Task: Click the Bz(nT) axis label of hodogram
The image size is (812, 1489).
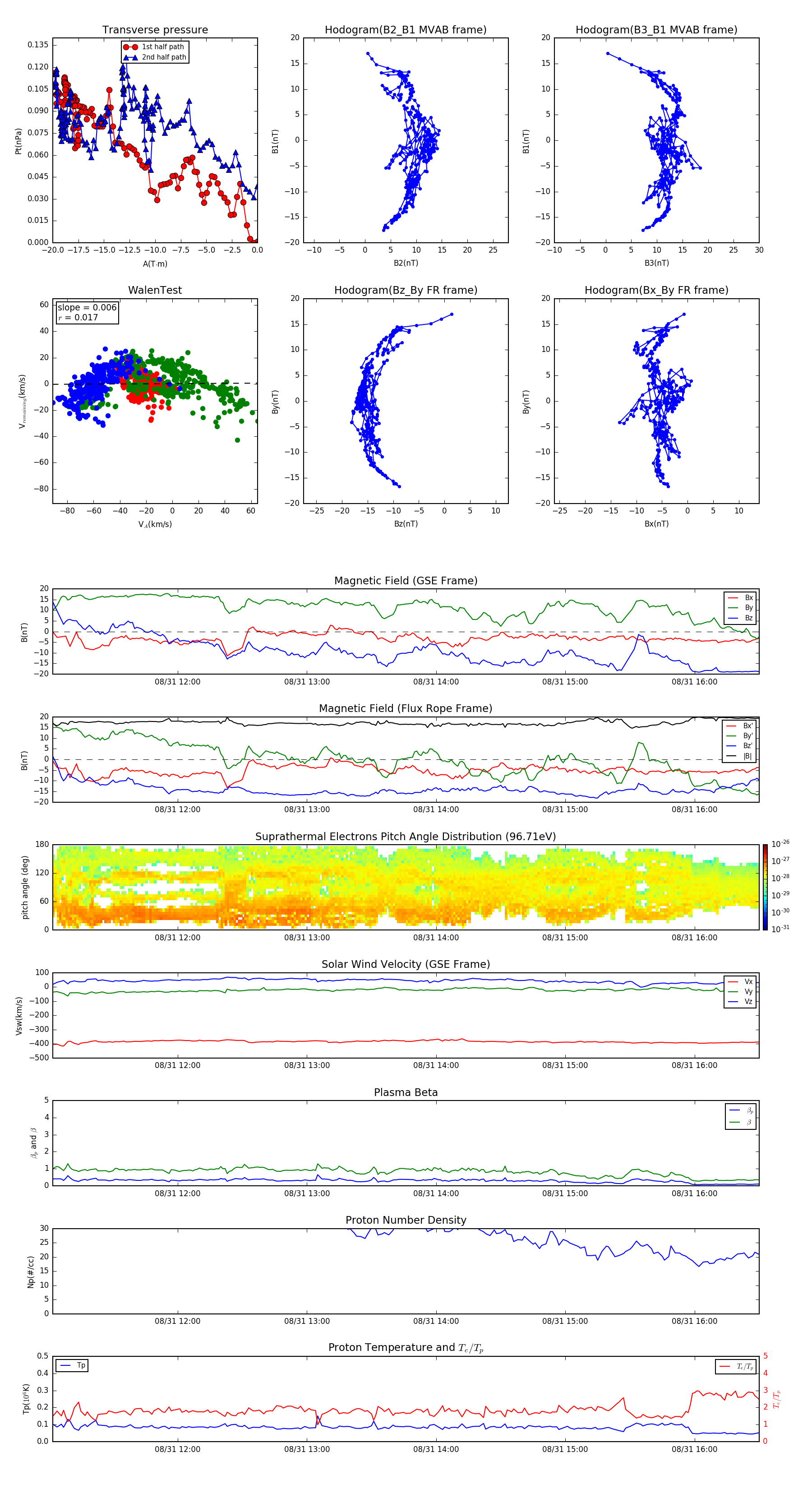Action: (406, 524)
